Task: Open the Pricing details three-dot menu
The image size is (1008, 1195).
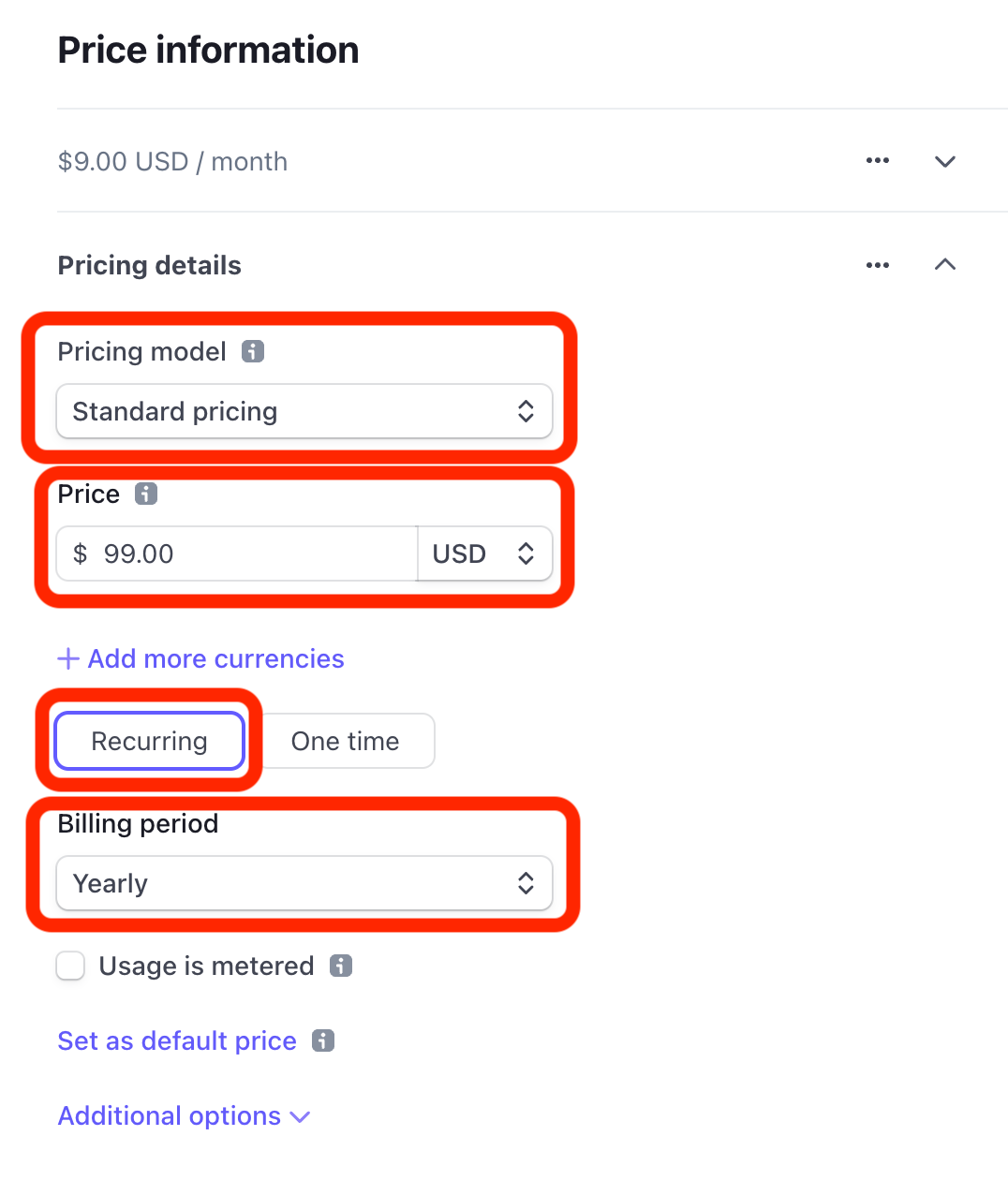Action: (x=878, y=265)
